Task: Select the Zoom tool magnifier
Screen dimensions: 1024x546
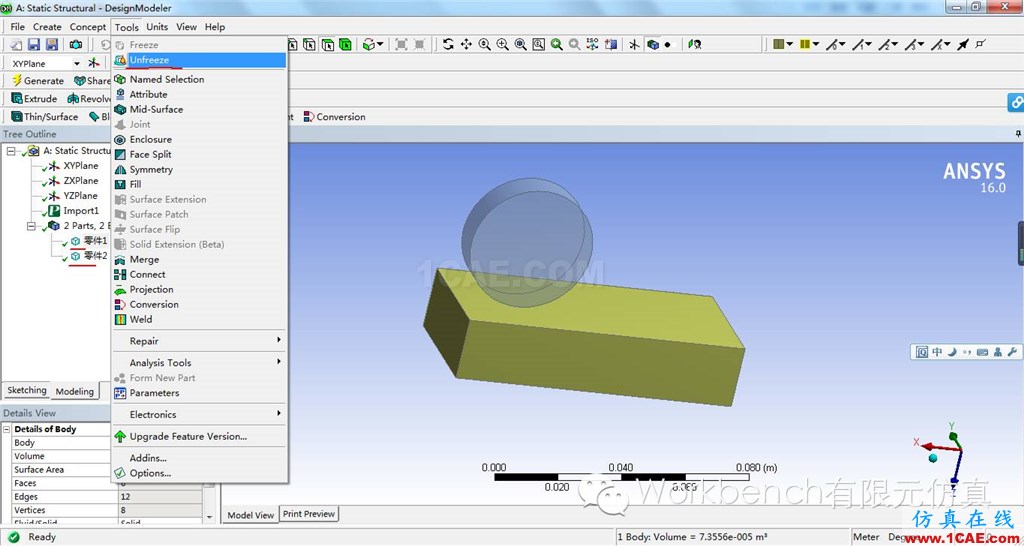Action: (485, 44)
